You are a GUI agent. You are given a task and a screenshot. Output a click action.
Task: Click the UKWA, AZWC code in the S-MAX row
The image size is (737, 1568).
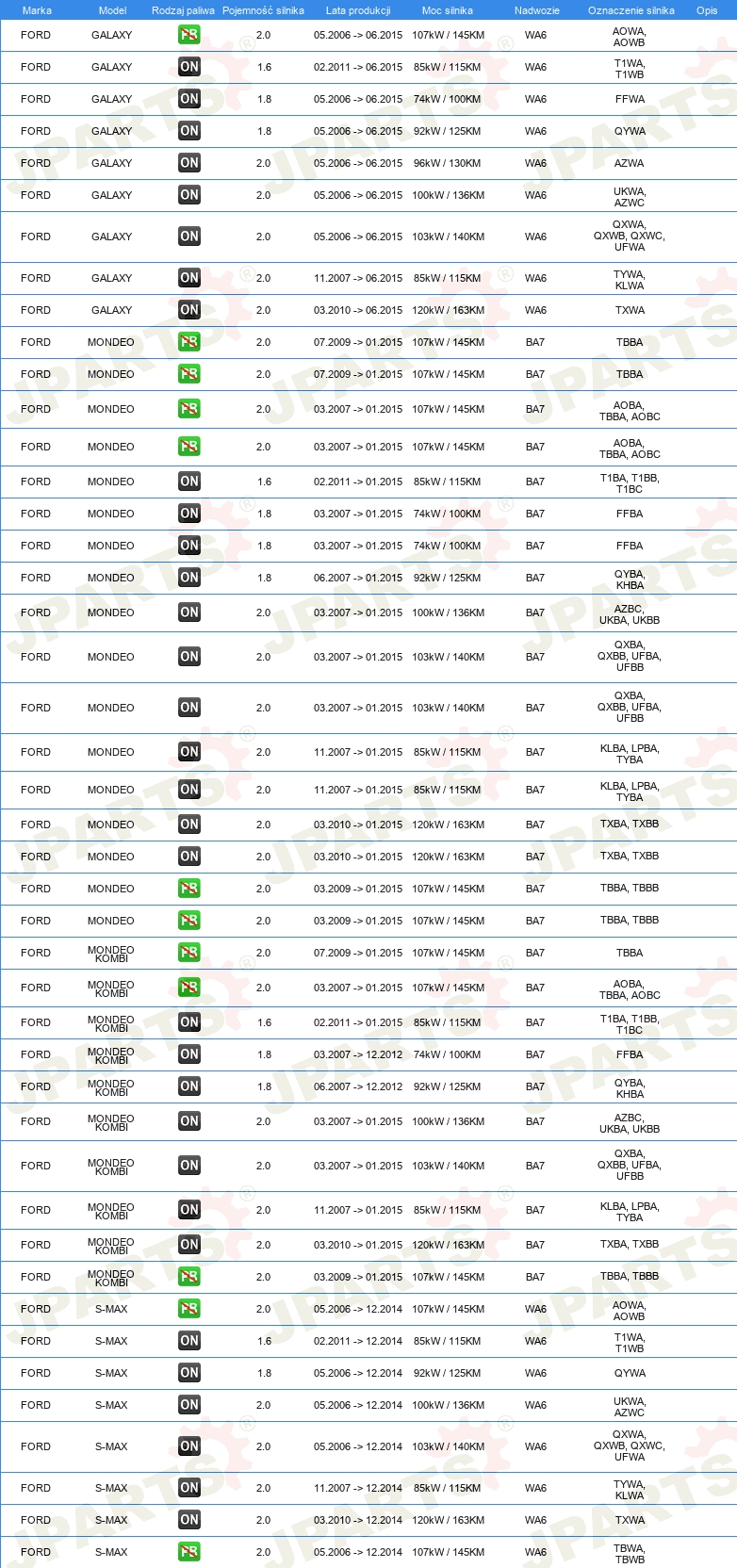coord(630,1407)
